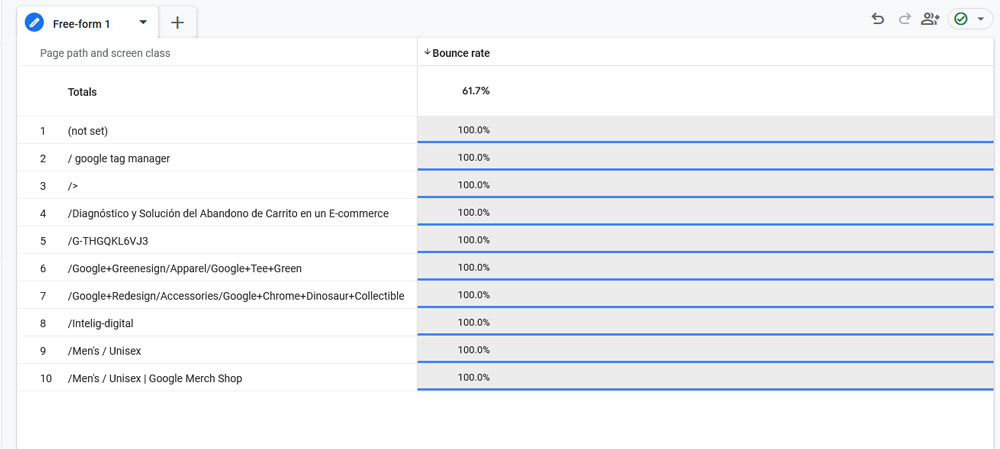Viewport: 1000px width, 449px height.
Task: Toggle the sort arrow beside Bounce rate
Action: coord(428,53)
